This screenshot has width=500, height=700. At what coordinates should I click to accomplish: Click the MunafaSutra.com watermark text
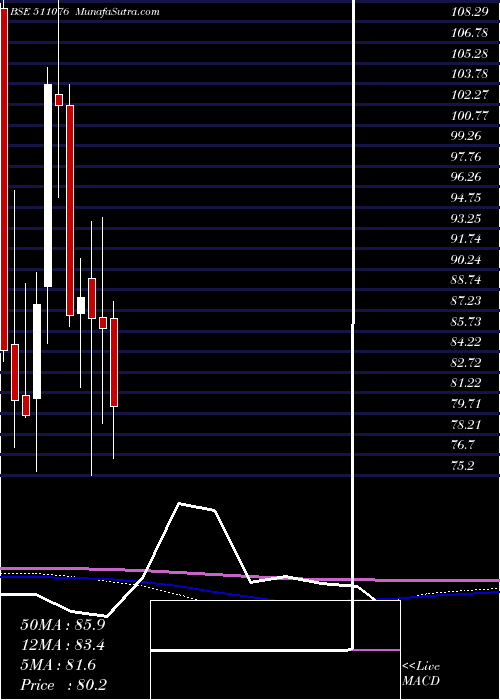coord(117,12)
